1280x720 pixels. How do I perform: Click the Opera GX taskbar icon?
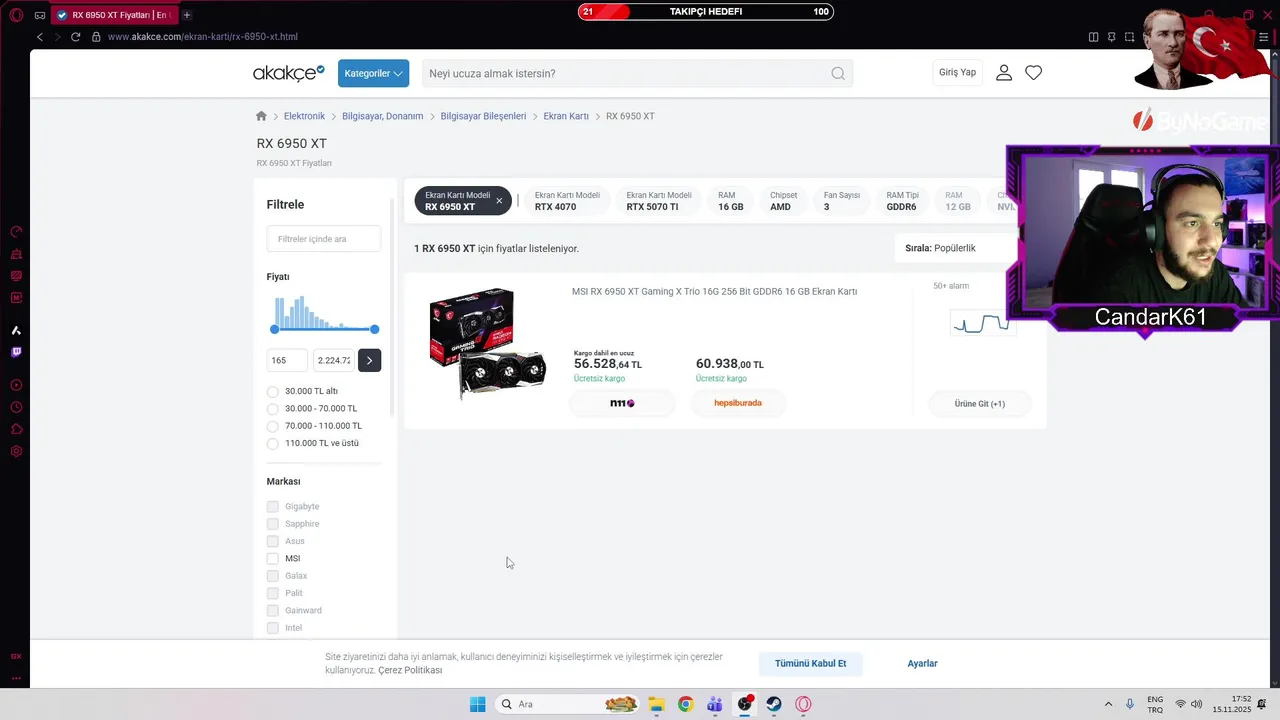pyautogui.click(x=803, y=704)
